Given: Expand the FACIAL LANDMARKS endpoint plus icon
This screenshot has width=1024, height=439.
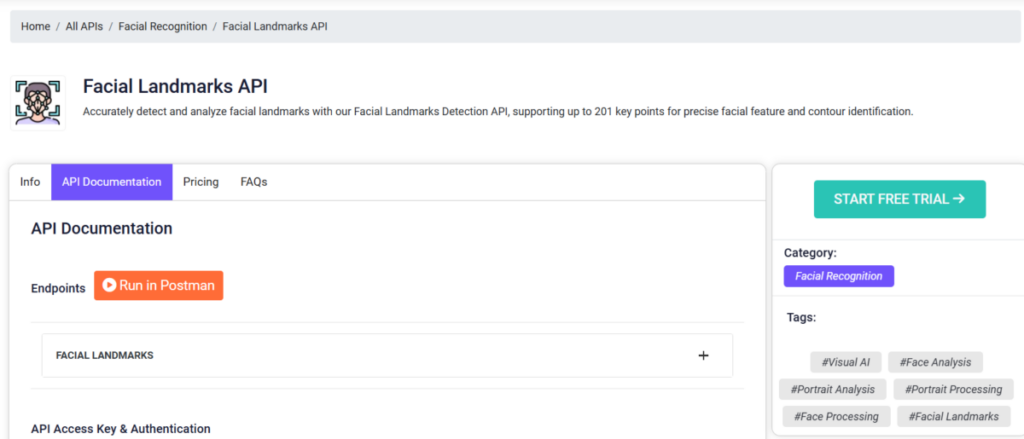Looking at the screenshot, I should point(703,356).
